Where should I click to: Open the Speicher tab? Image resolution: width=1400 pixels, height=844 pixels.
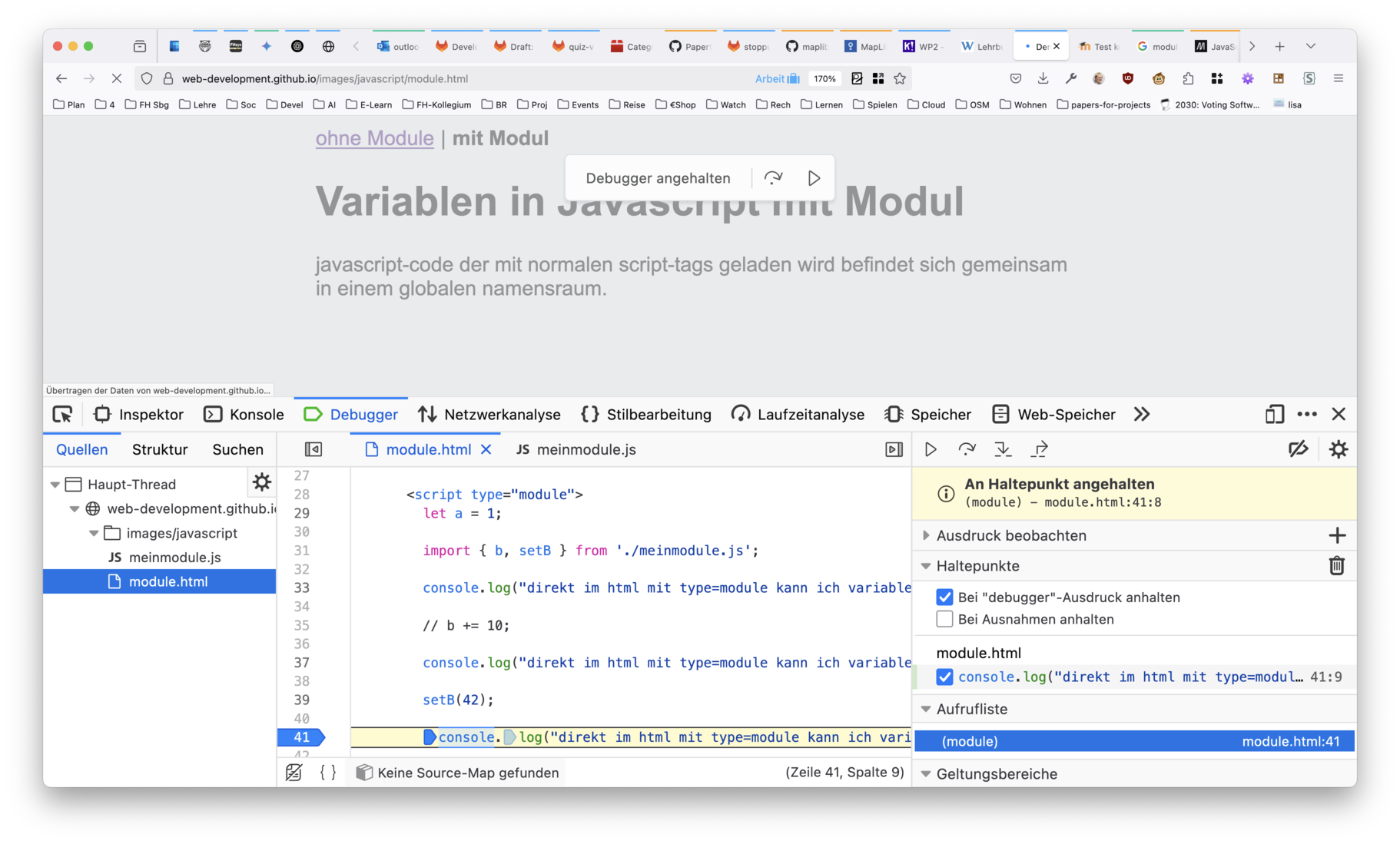coord(927,415)
